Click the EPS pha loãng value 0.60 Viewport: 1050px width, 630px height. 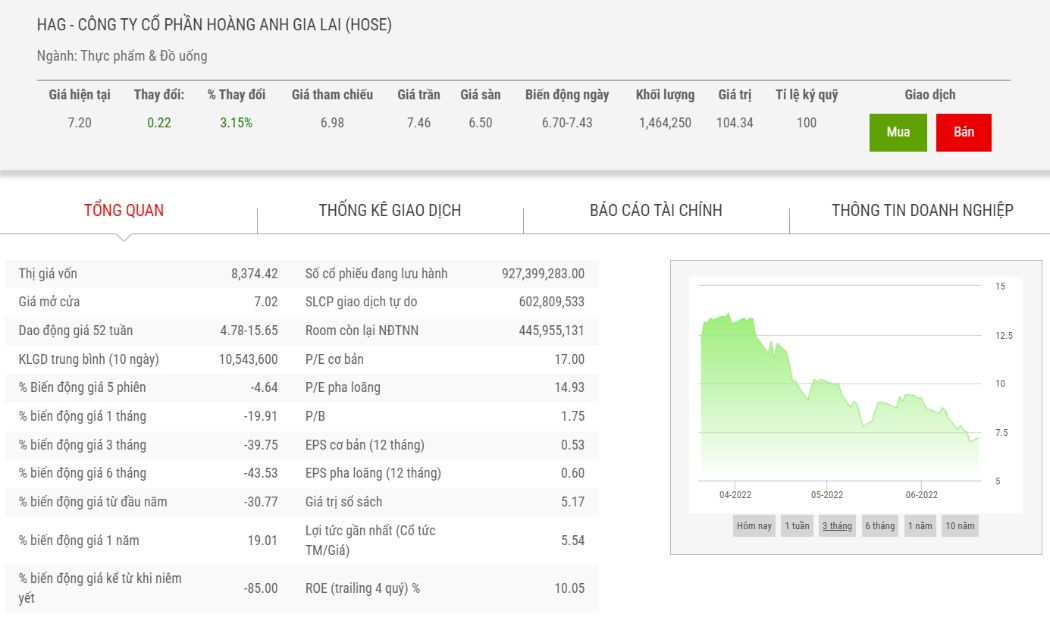tap(573, 473)
